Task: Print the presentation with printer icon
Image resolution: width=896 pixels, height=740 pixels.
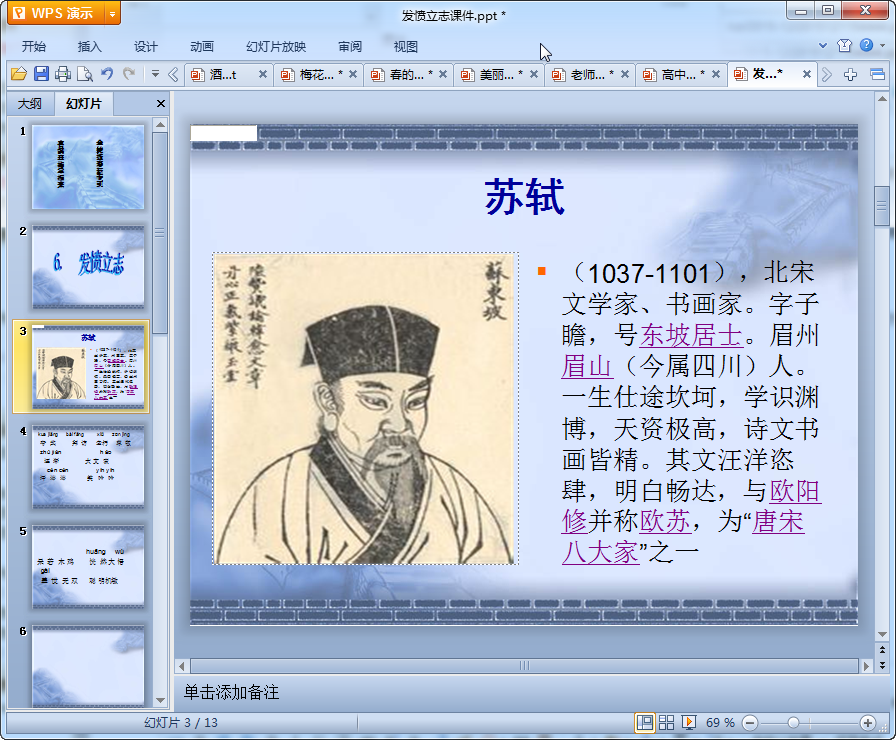Action: coord(63,74)
